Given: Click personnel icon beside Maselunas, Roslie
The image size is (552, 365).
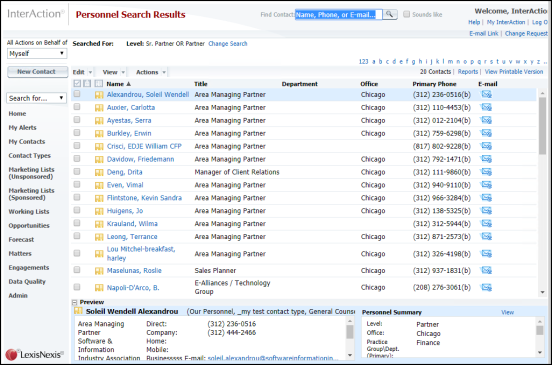Looking at the screenshot, I should coord(99,271).
